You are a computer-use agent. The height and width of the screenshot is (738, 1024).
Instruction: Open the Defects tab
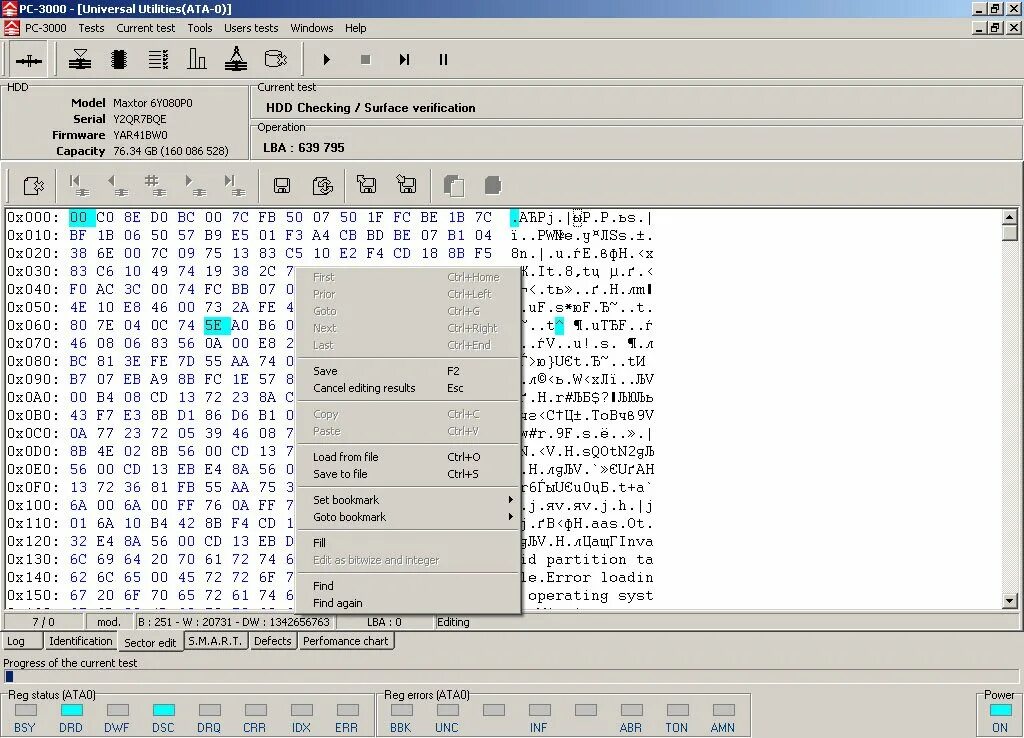(272, 641)
